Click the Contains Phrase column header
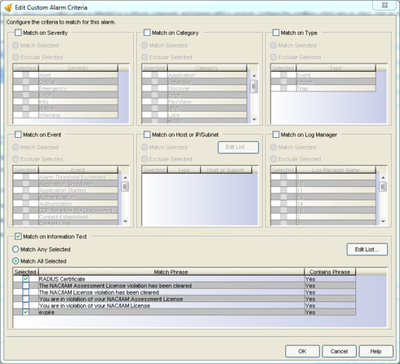The image size is (400, 364). pos(330,272)
